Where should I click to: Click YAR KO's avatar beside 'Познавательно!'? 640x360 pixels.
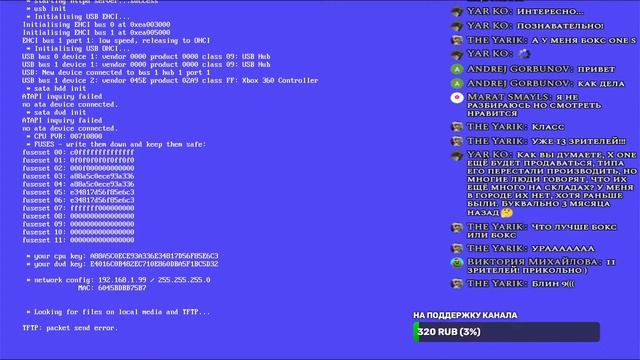457,26
